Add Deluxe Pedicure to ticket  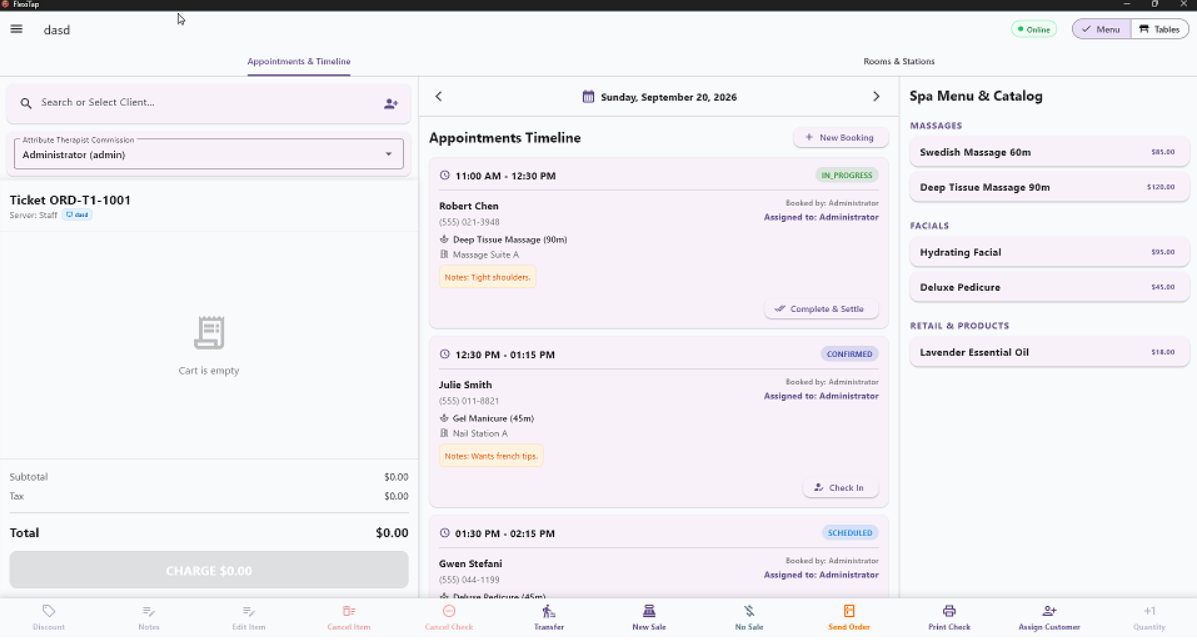[1049, 287]
